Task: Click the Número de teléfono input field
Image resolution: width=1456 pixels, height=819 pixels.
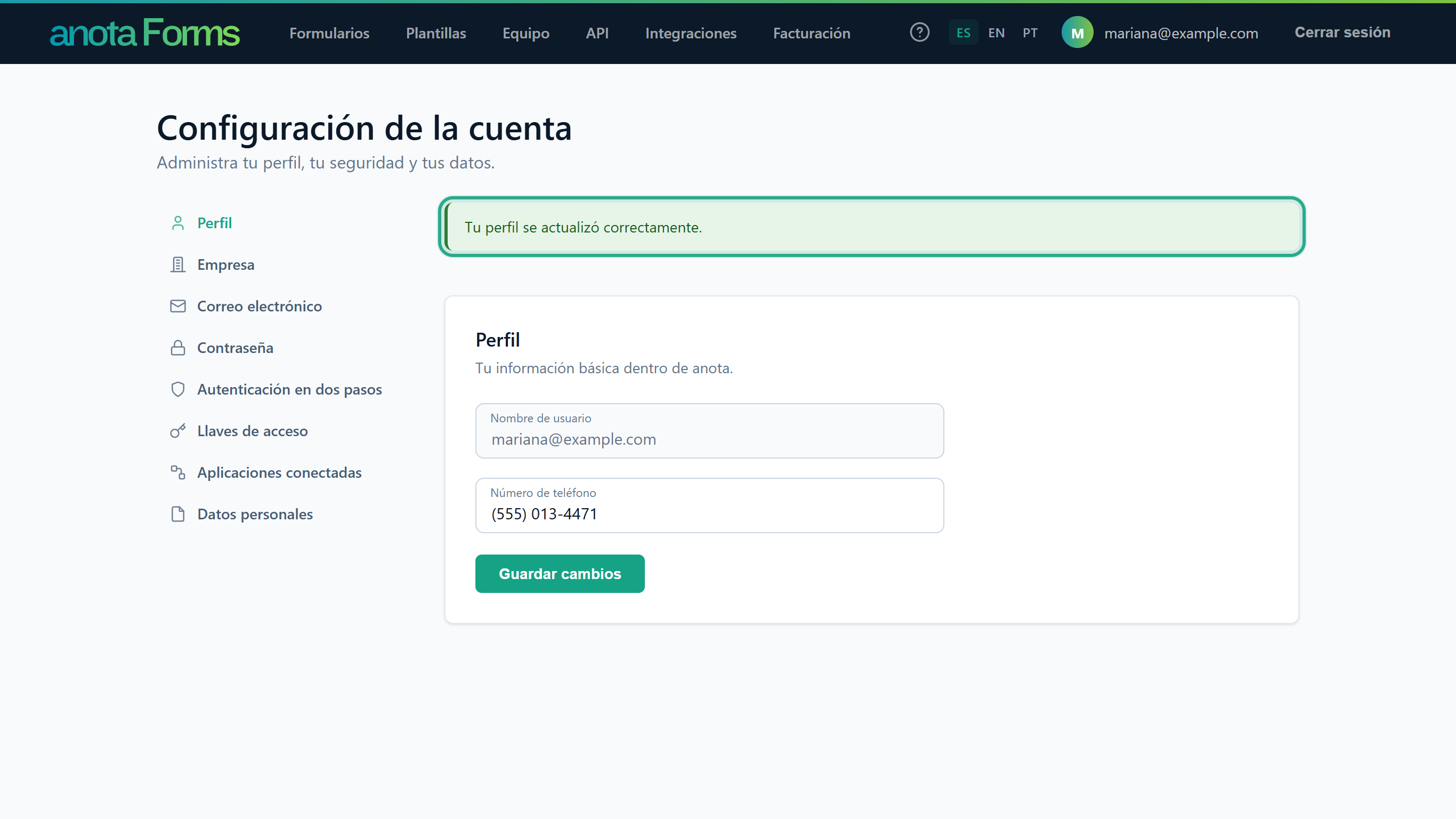Action: pos(709,505)
